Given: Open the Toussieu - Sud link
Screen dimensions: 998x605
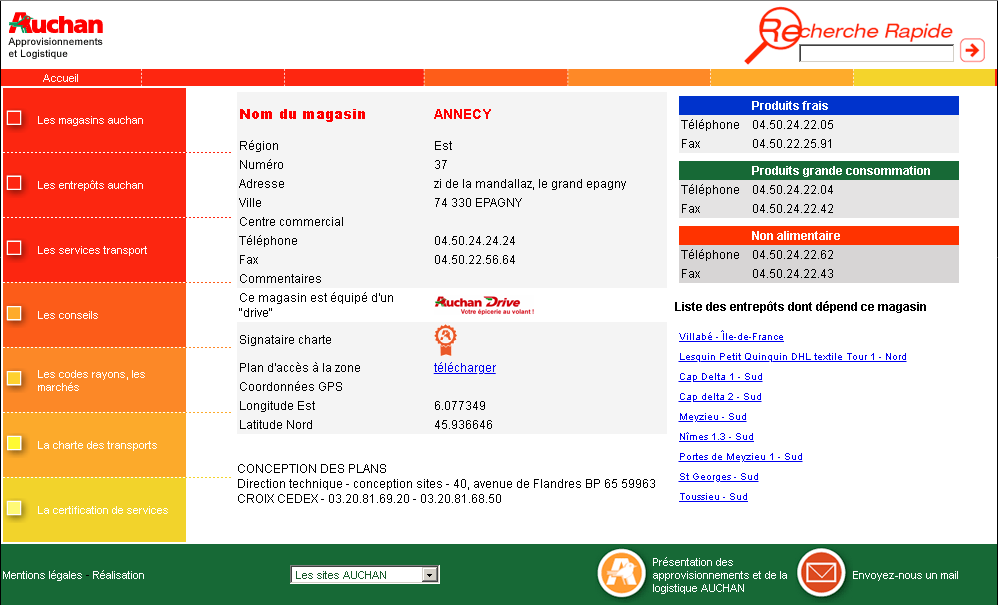Looking at the screenshot, I should click(x=713, y=497).
